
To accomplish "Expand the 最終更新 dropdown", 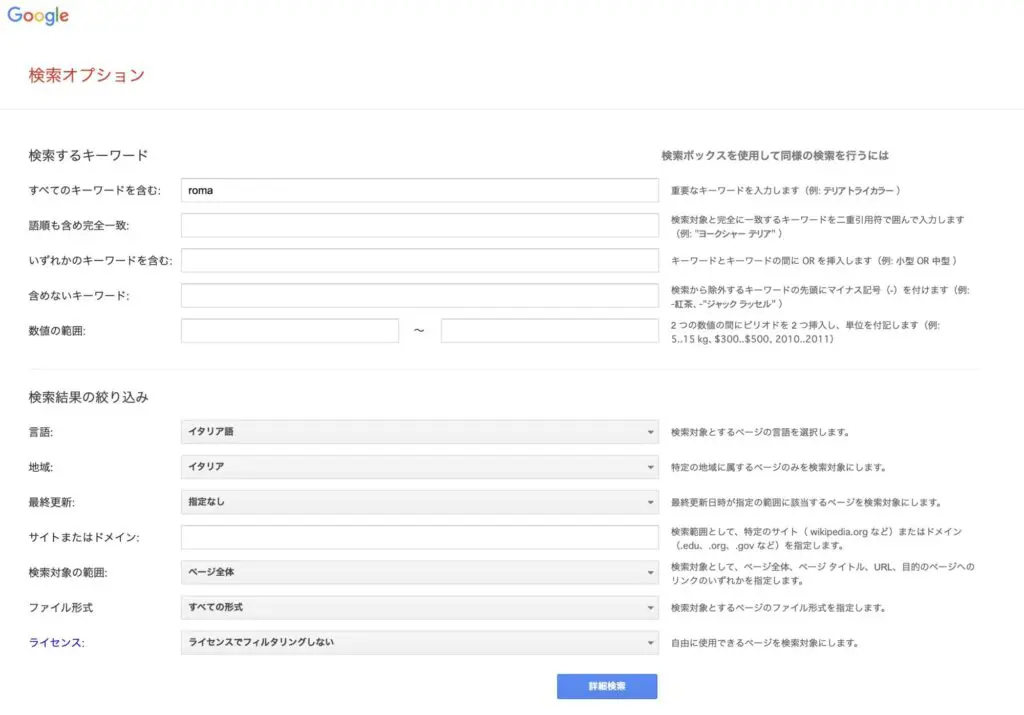I will pyautogui.click(x=419, y=502).
